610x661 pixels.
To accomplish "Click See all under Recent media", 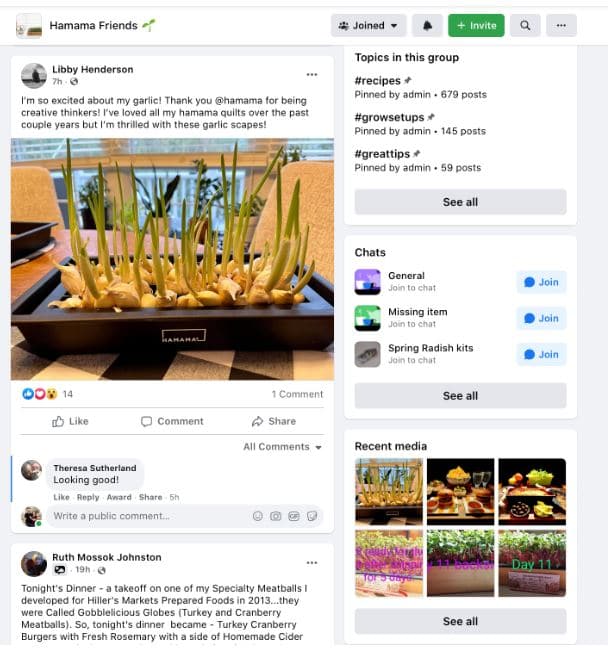I will [461, 622].
